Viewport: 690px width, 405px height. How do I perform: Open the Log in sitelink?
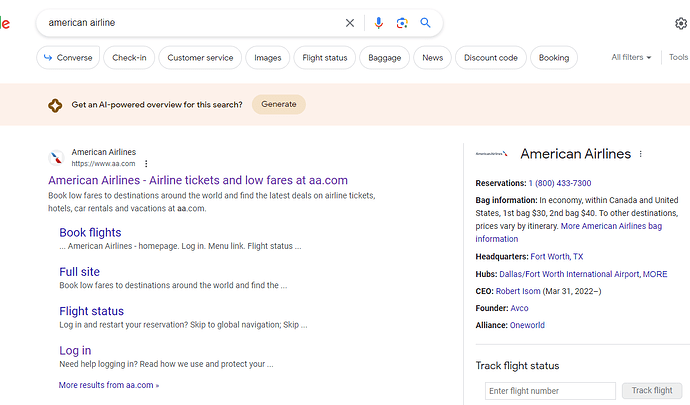click(75, 350)
